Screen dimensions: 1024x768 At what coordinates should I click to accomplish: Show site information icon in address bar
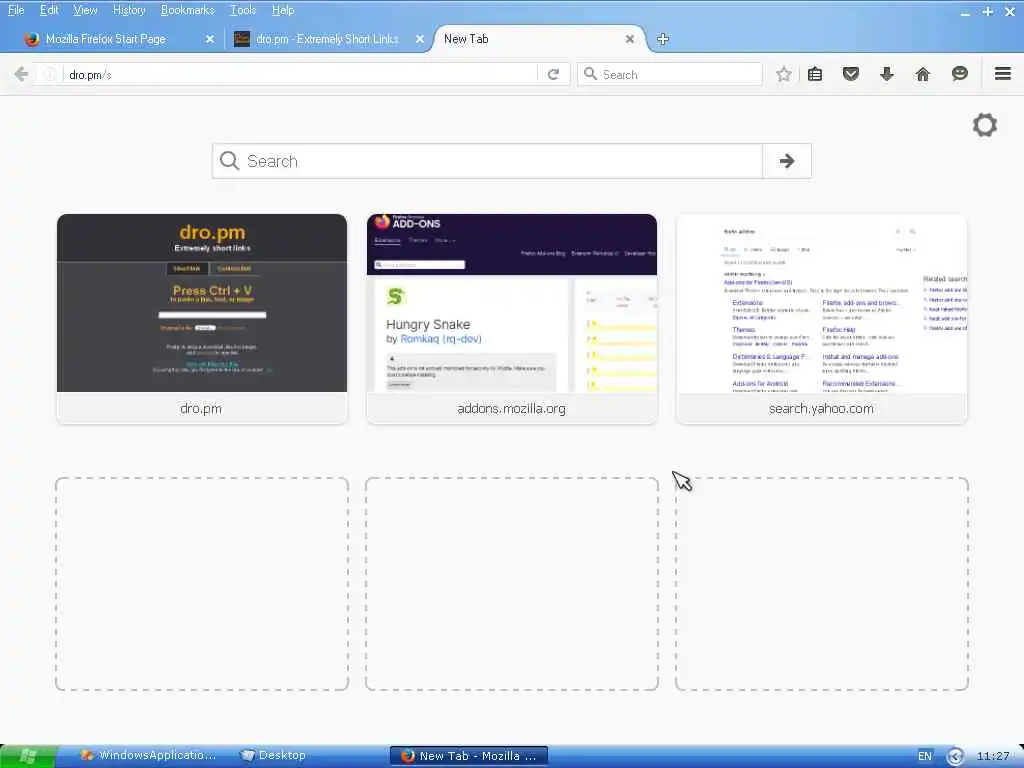pyautogui.click(x=50, y=74)
